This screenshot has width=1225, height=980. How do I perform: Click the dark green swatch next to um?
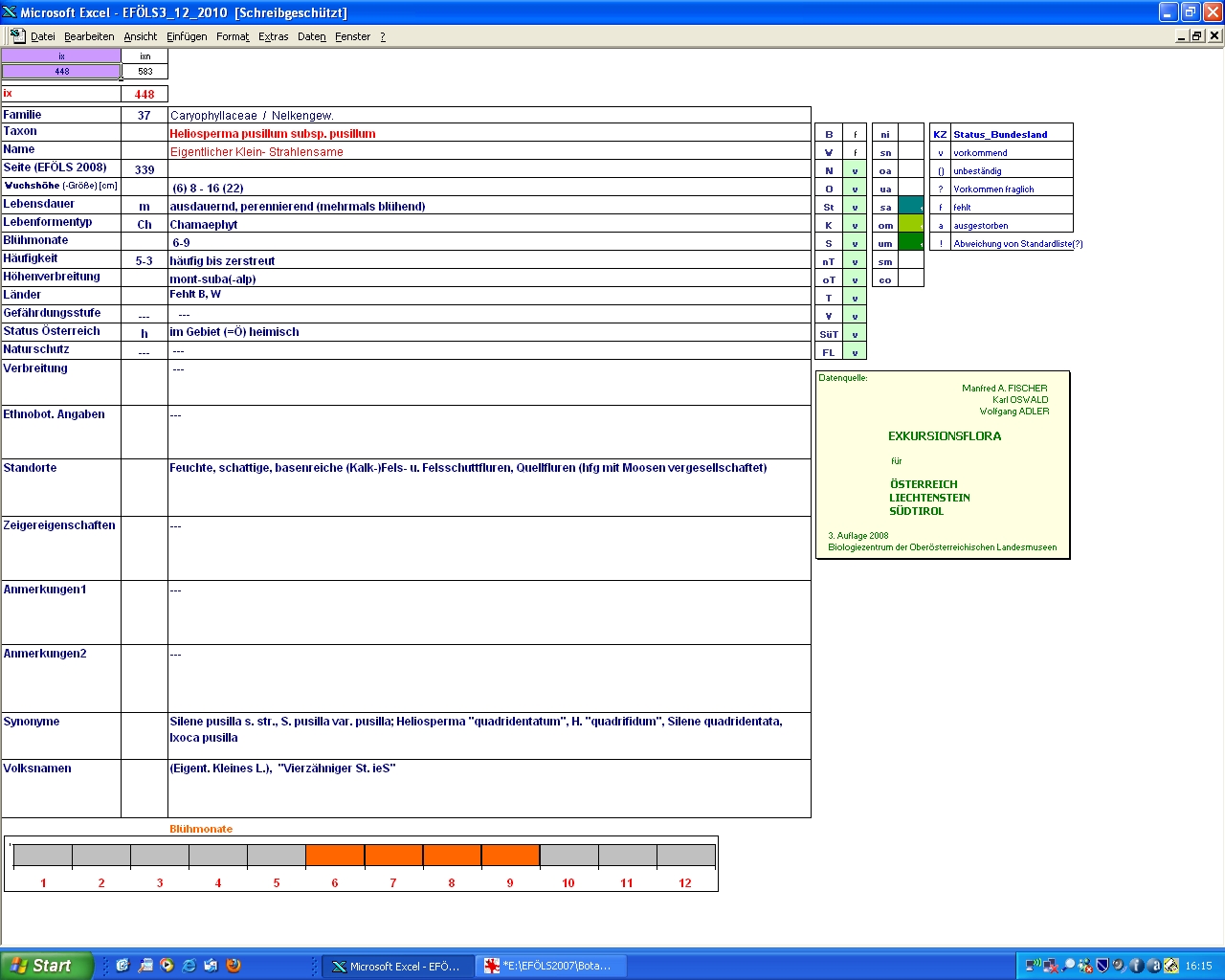[x=911, y=242]
